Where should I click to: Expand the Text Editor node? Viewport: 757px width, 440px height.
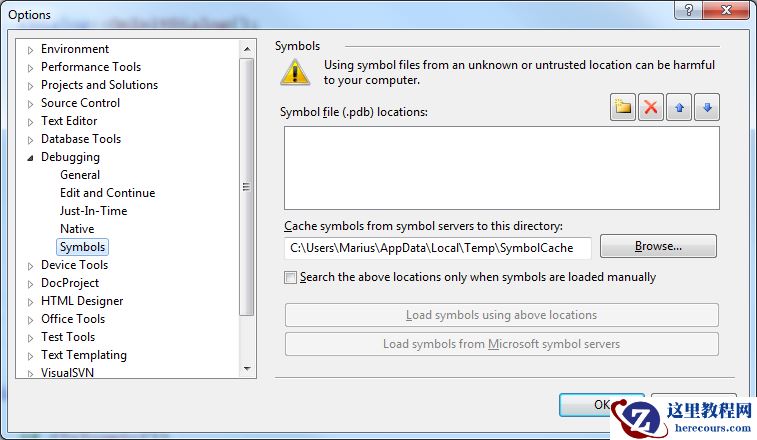(31, 121)
